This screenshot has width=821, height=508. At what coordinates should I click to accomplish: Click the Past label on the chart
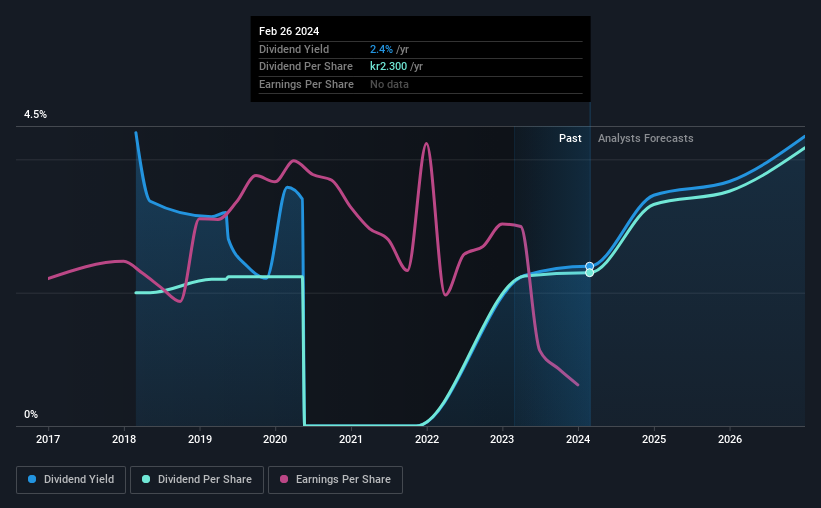point(570,138)
